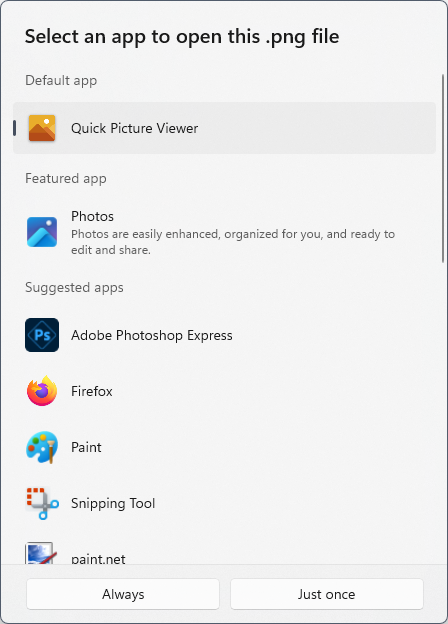Click the Quick Picture Viewer icon
Image resolution: width=448 pixels, height=624 pixels.
tap(42, 128)
